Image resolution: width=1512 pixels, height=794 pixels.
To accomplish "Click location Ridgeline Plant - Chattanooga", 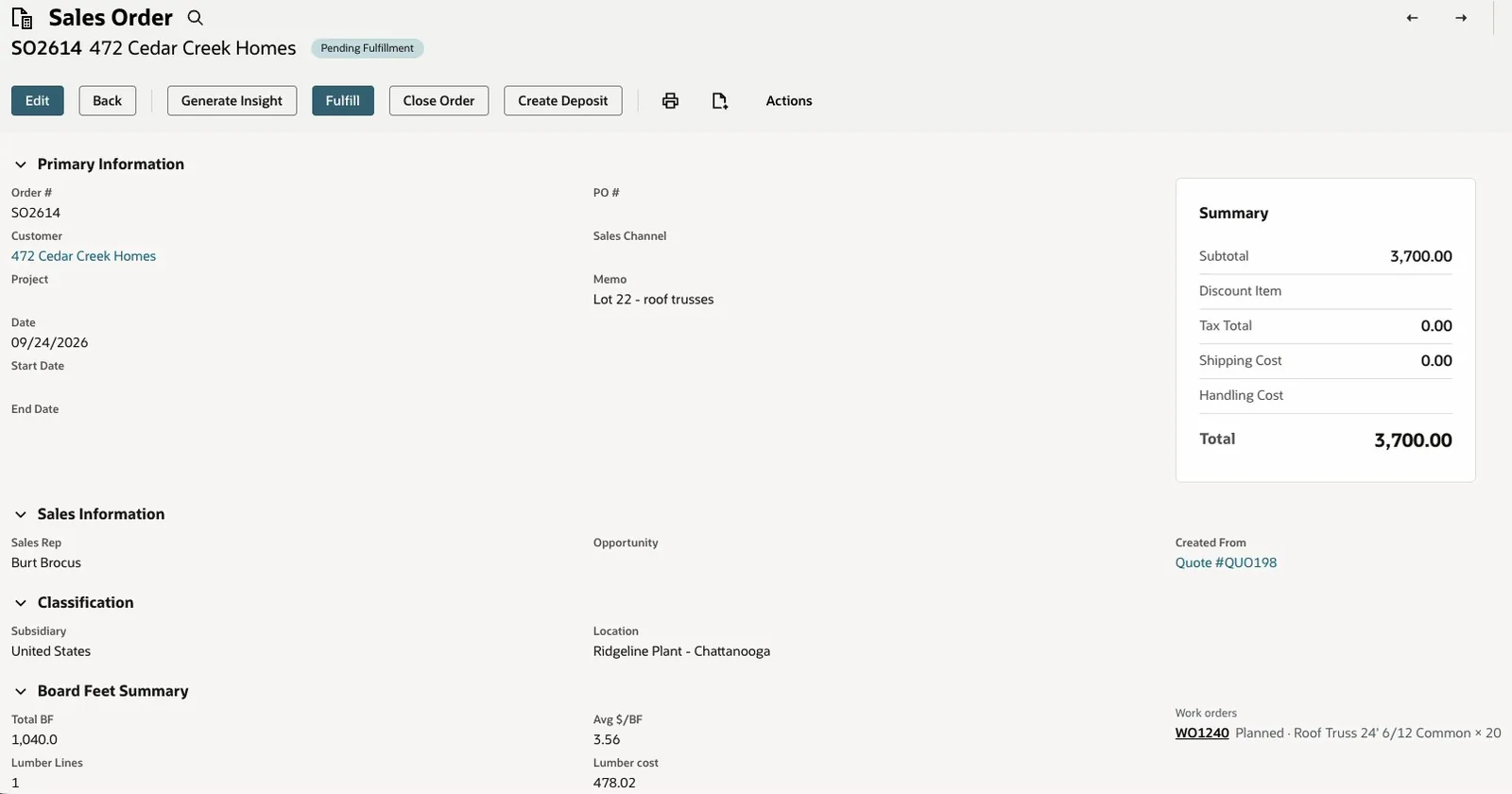I will click(681, 651).
